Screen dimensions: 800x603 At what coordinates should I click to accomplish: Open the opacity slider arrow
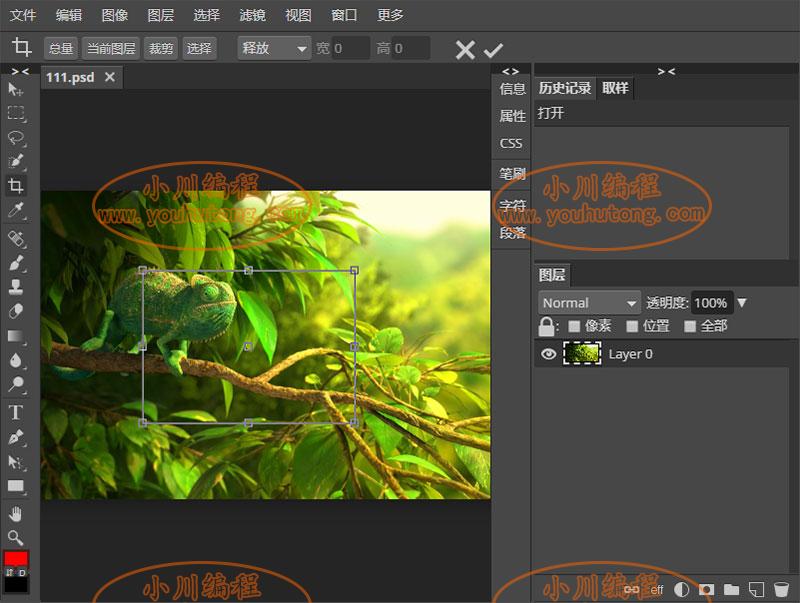pyautogui.click(x=742, y=303)
